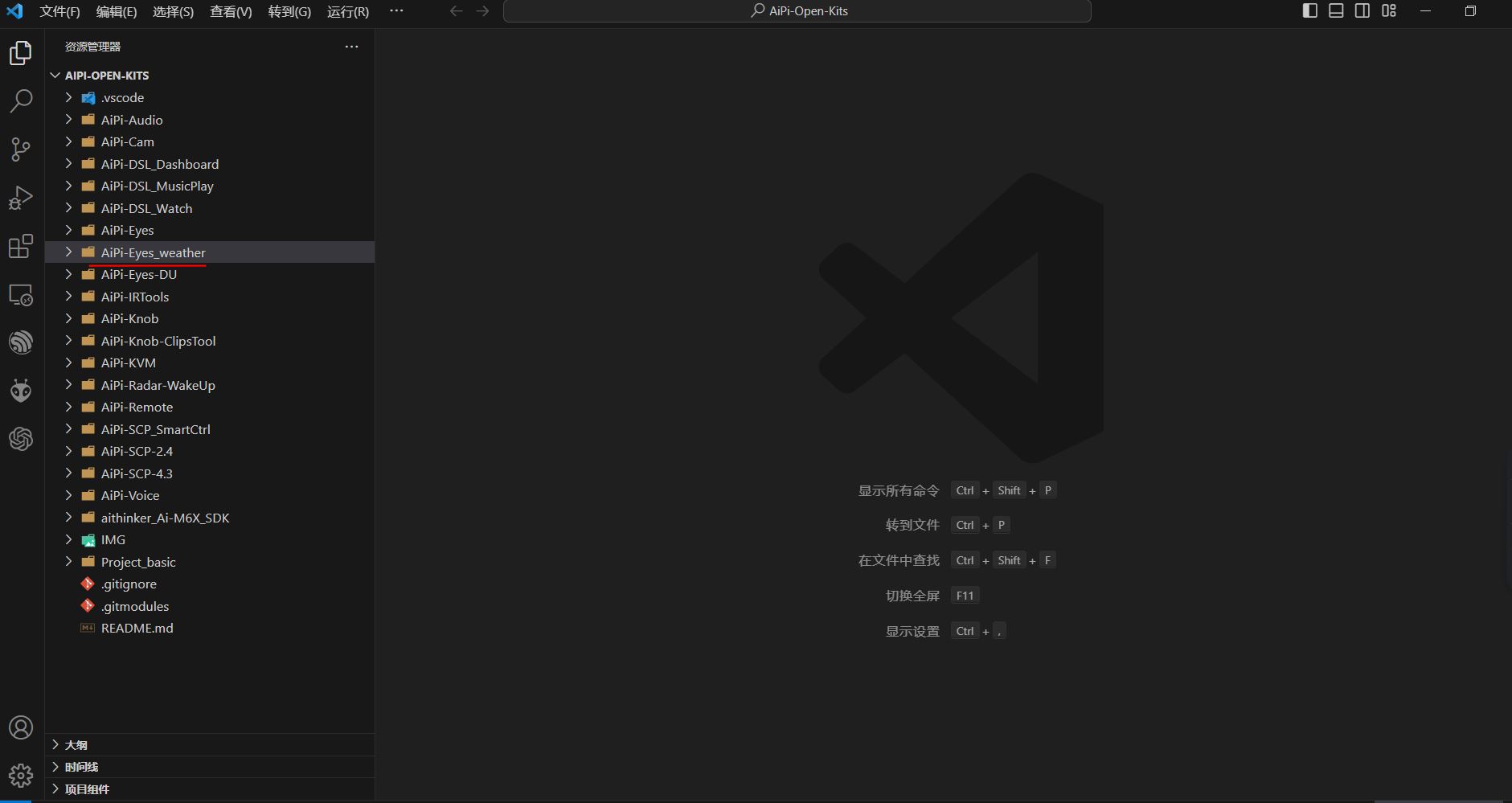Open the Remote Explorer icon
Viewport: 1512px width, 803px height.
pyautogui.click(x=21, y=295)
